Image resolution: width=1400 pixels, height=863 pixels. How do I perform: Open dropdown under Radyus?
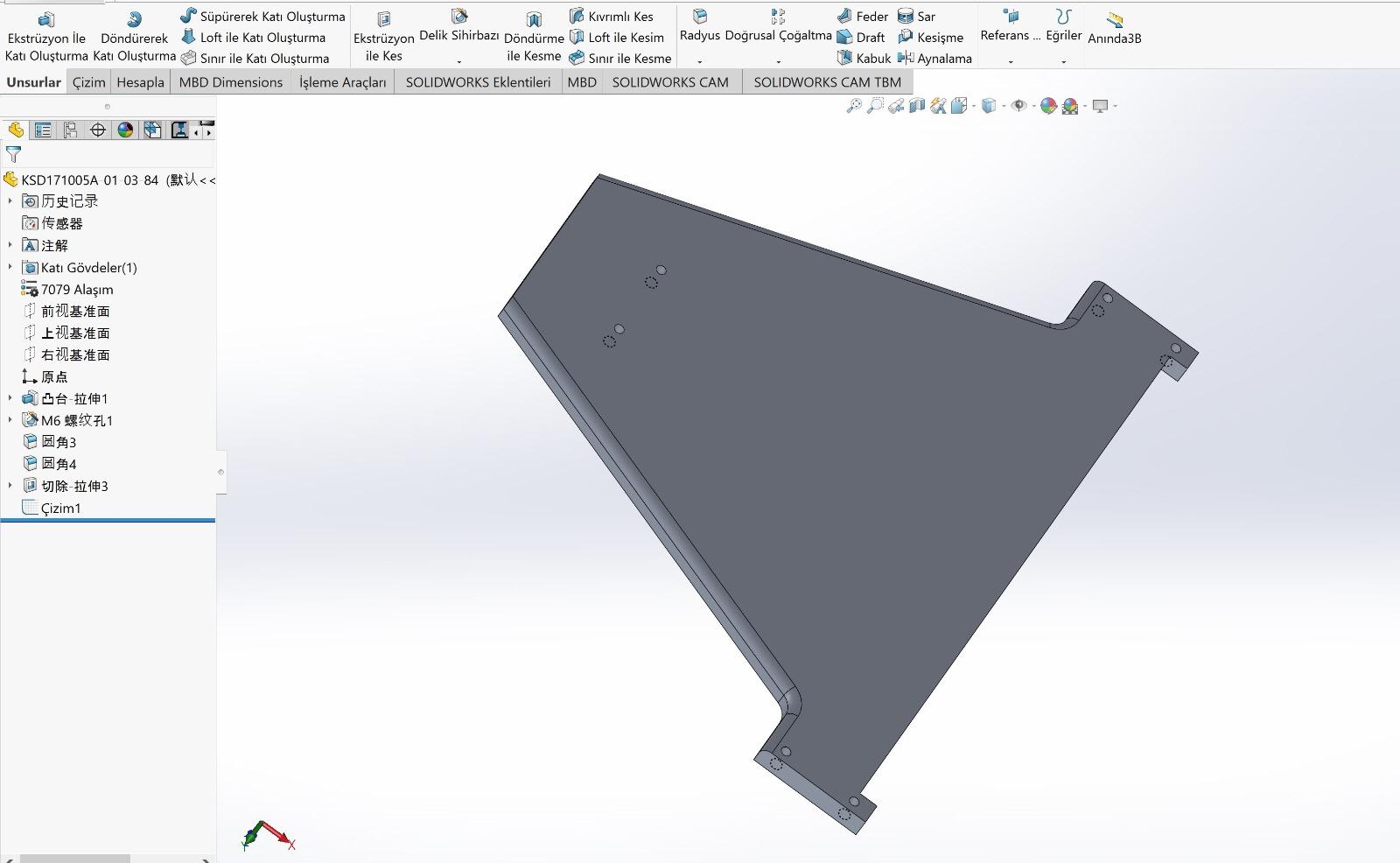point(700,61)
